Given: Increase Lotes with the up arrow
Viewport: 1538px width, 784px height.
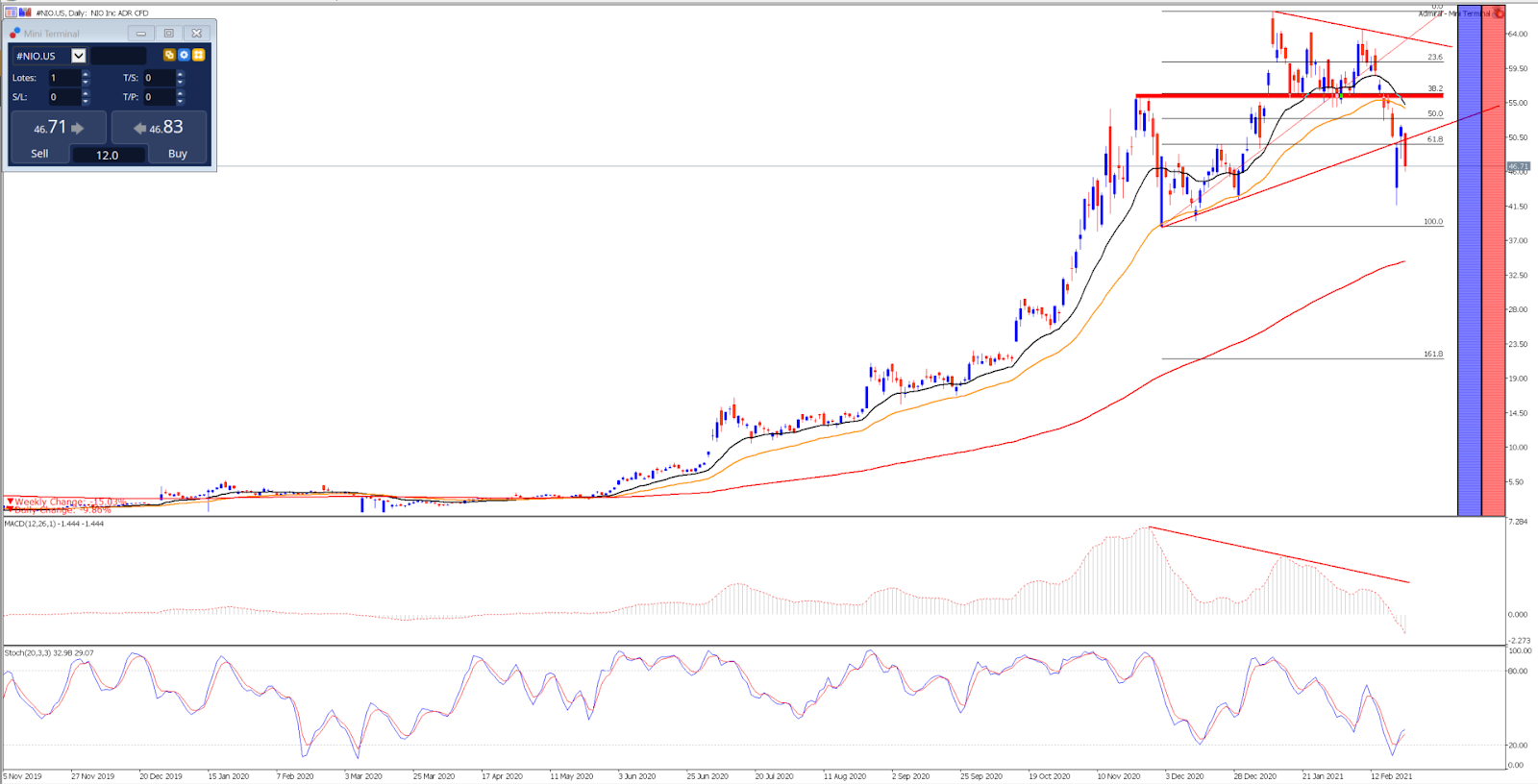Looking at the screenshot, I should click(x=86, y=74).
